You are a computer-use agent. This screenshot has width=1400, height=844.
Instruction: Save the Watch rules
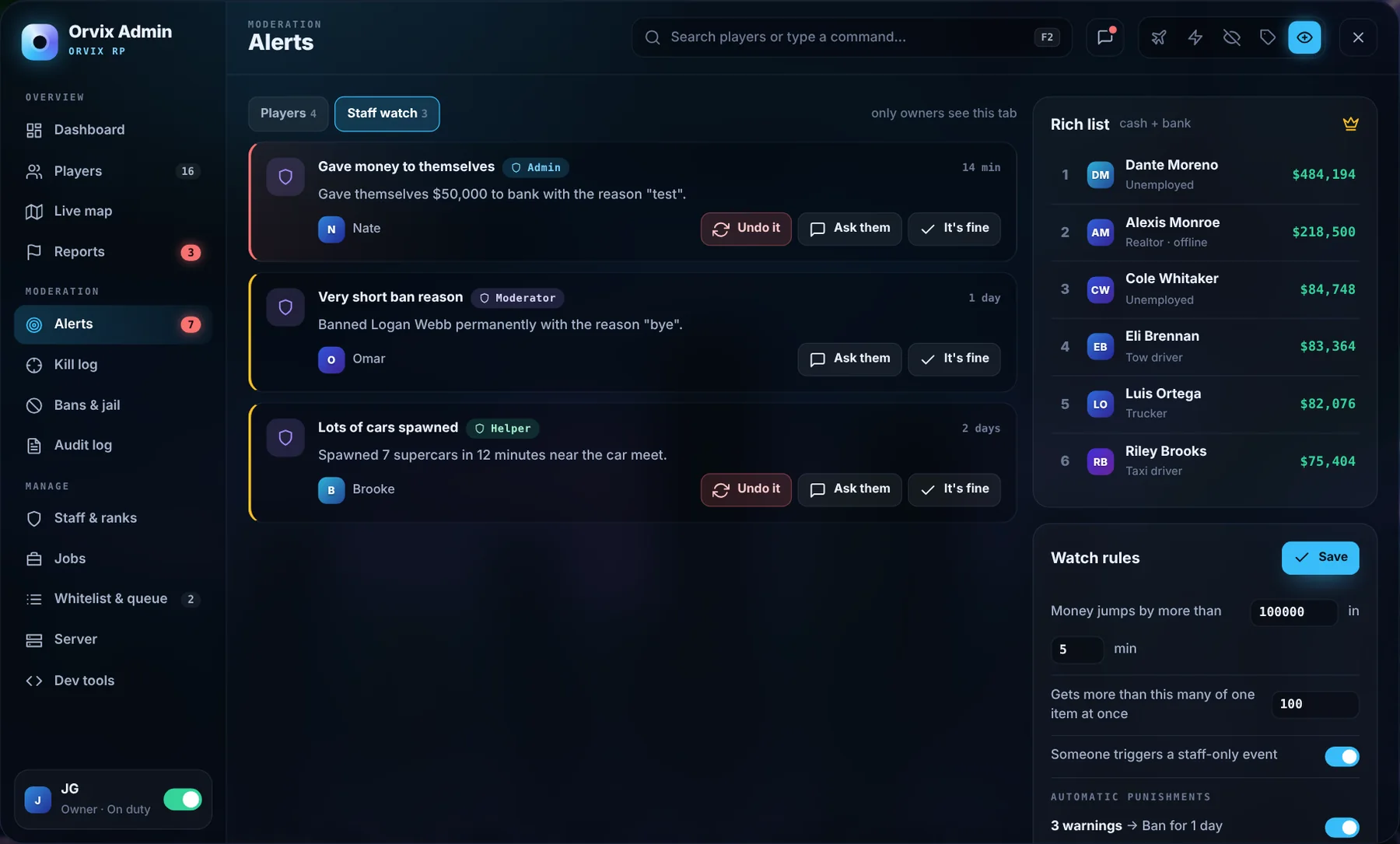(1320, 558)
